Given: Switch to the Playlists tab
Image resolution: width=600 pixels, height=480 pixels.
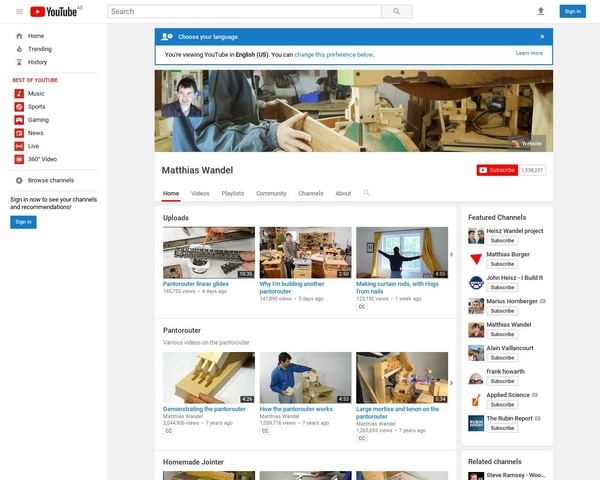Looking at the screenshot, I should pos(233,193).
